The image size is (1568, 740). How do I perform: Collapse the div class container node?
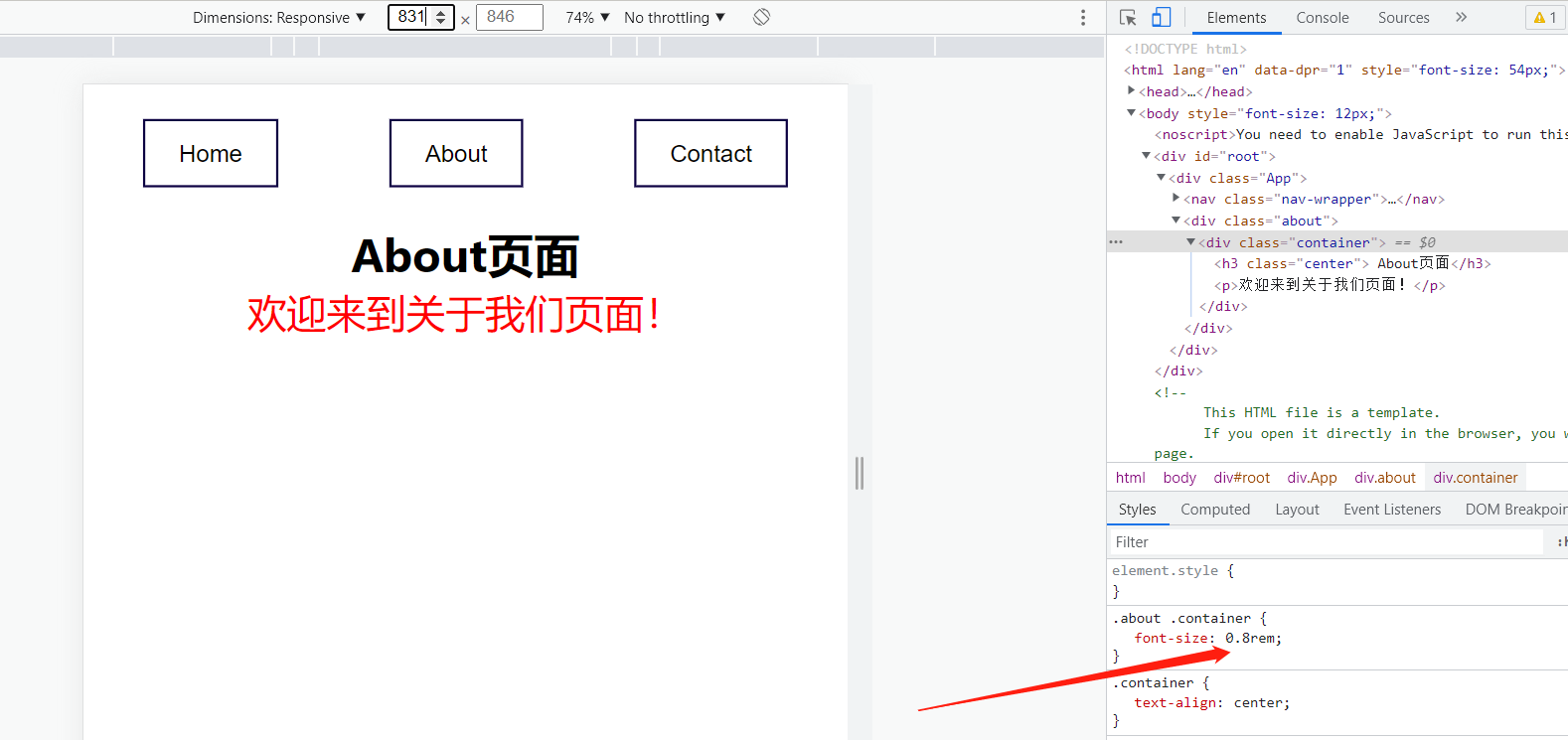pyautogui.click(x=1190, y=242)
